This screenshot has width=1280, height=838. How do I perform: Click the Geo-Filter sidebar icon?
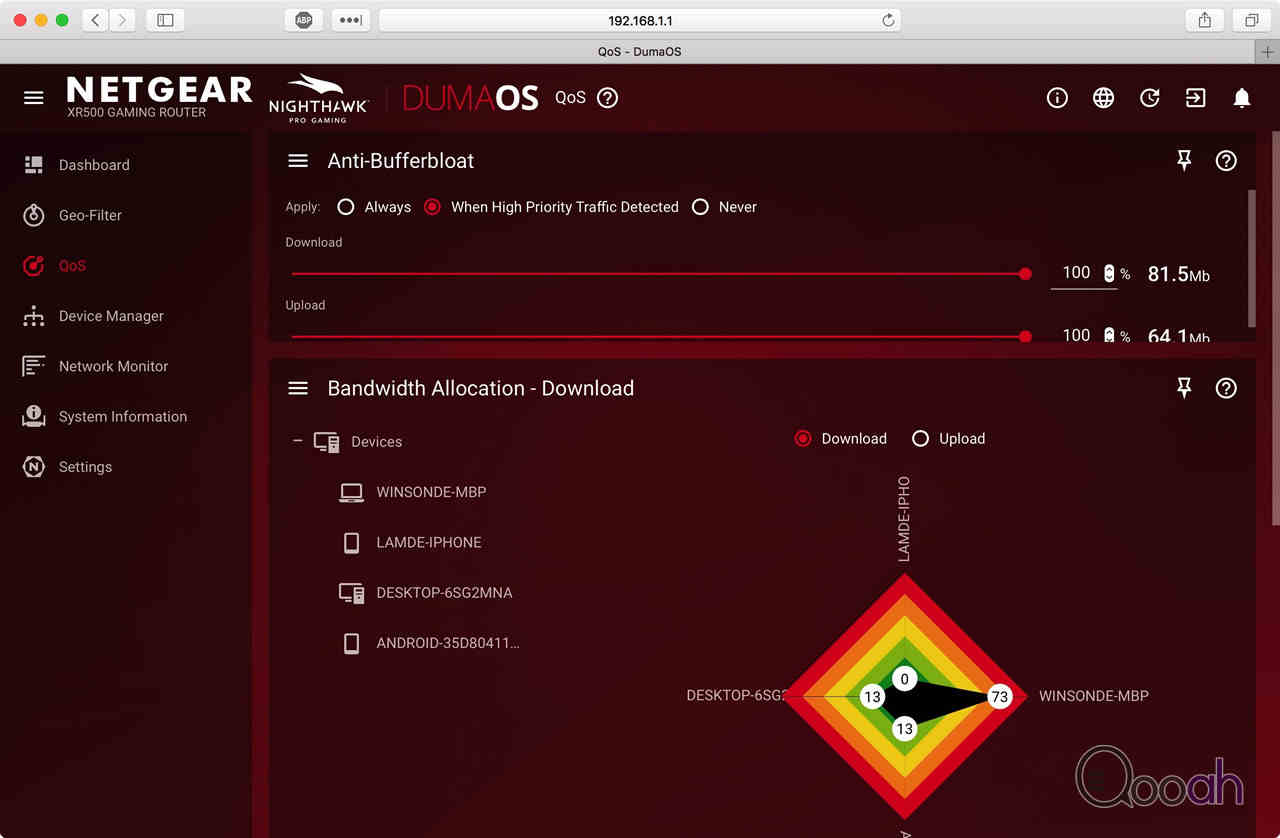click(x=34, y=215)
